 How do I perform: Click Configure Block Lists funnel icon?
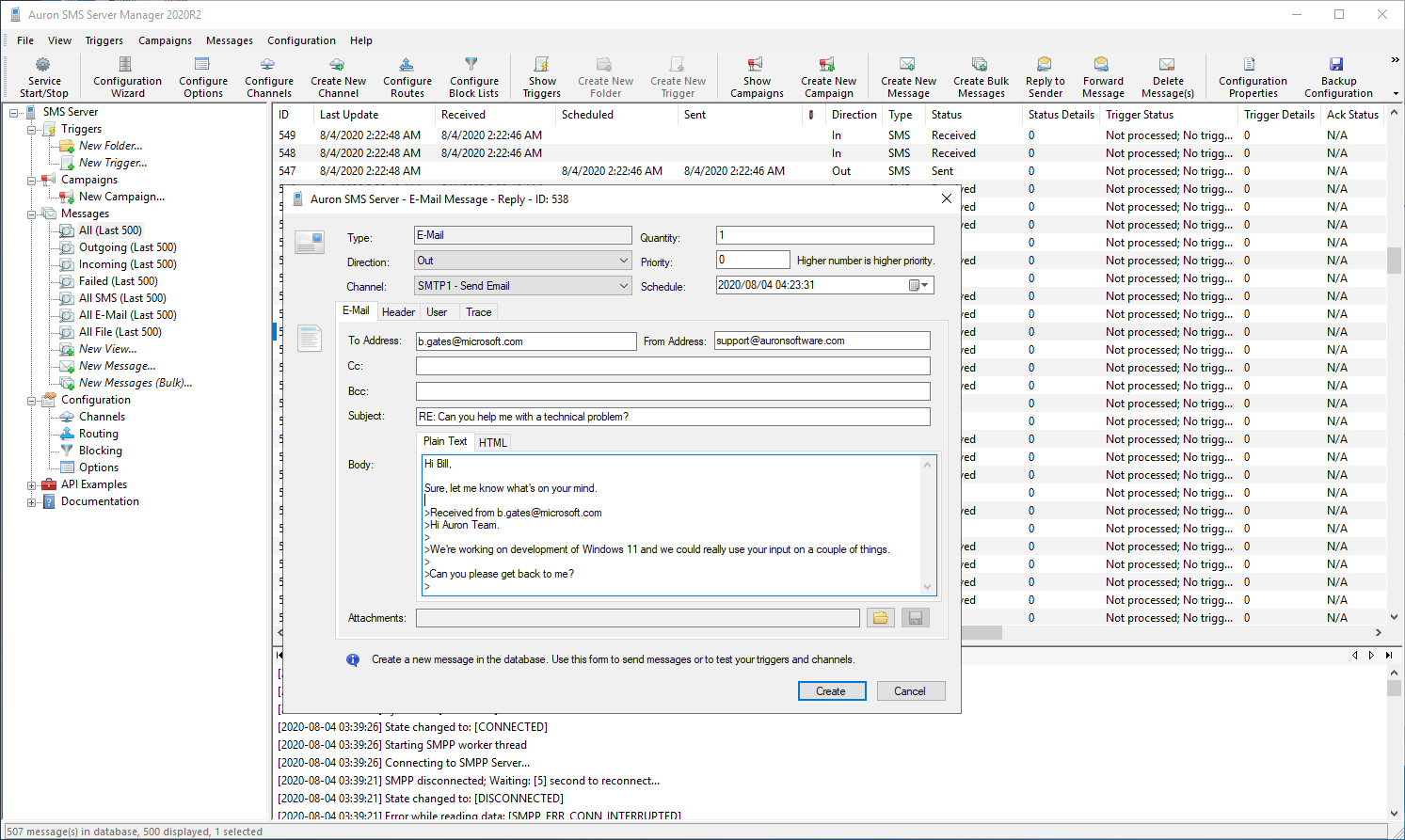(471, 64)
